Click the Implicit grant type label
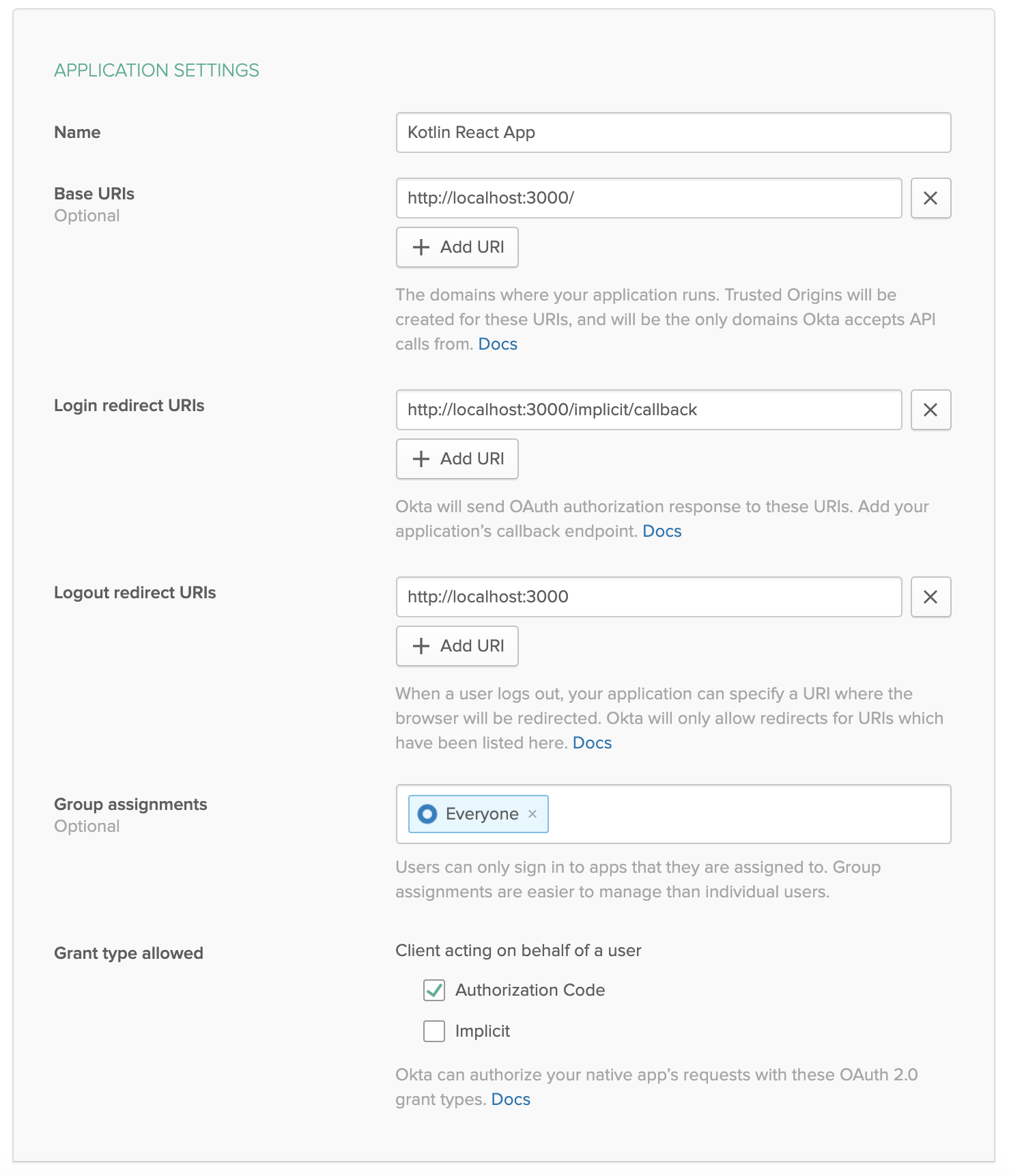This screenshot has height=1176, width=1009. click(x=483, y=1031)
